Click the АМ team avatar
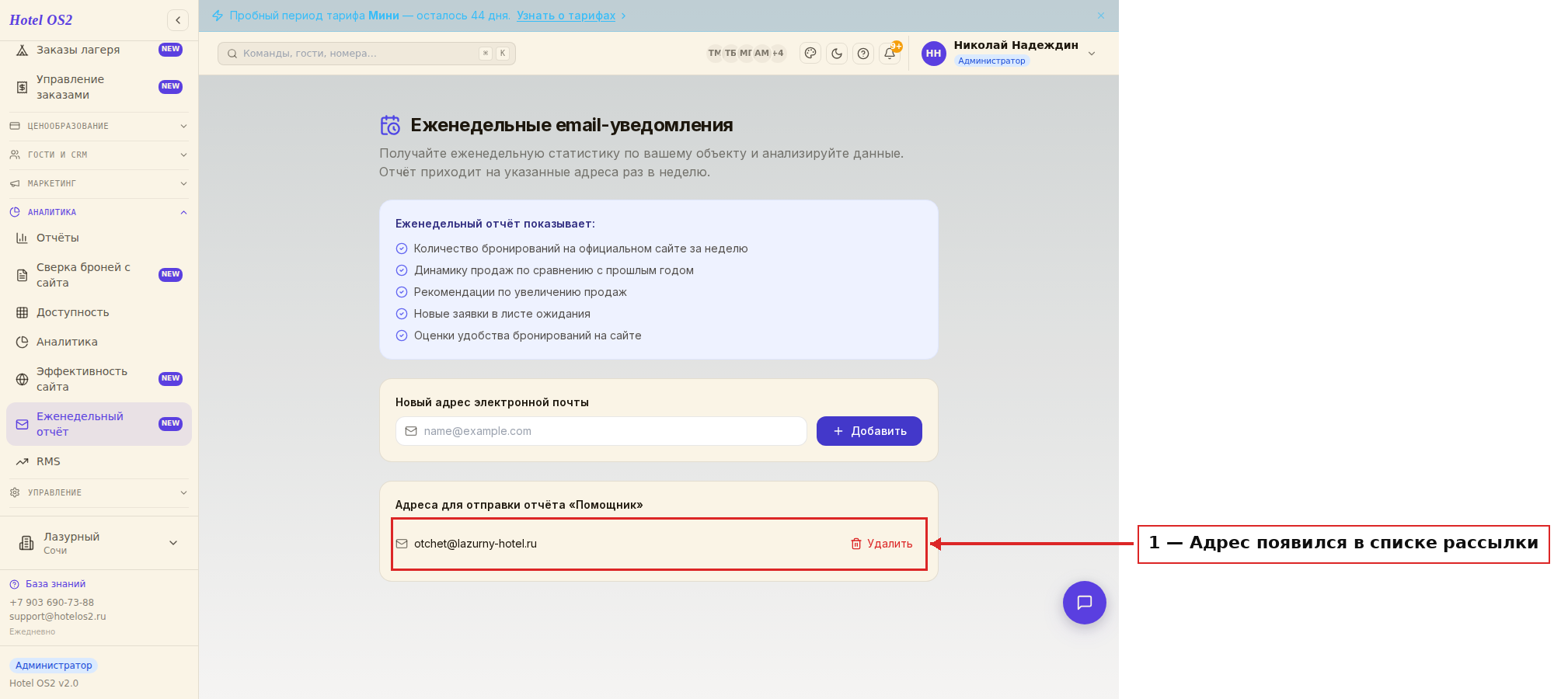1568x699 pixels. coord(762,54)
